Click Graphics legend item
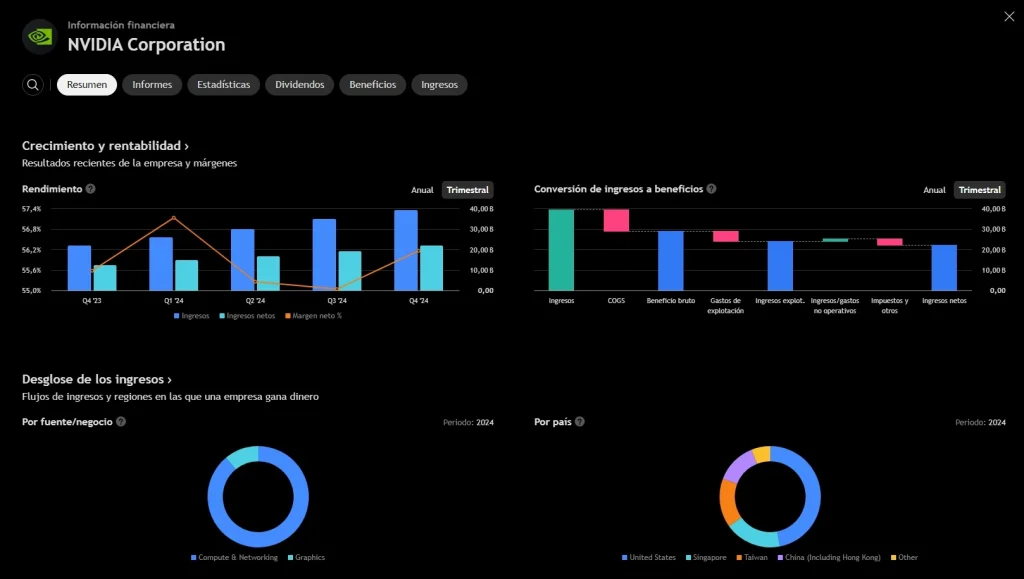Image resolution: width=1024 pixels, height=579 pixels. coord(306,557)
